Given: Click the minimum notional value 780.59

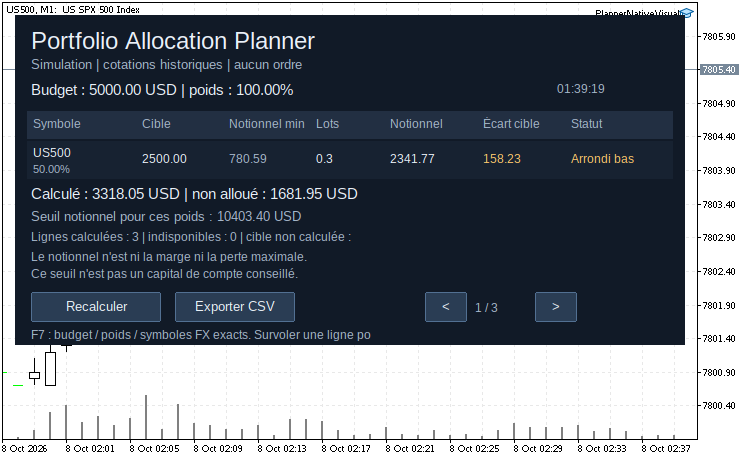Looking at the screenshot, I should (x=247, y=159).
